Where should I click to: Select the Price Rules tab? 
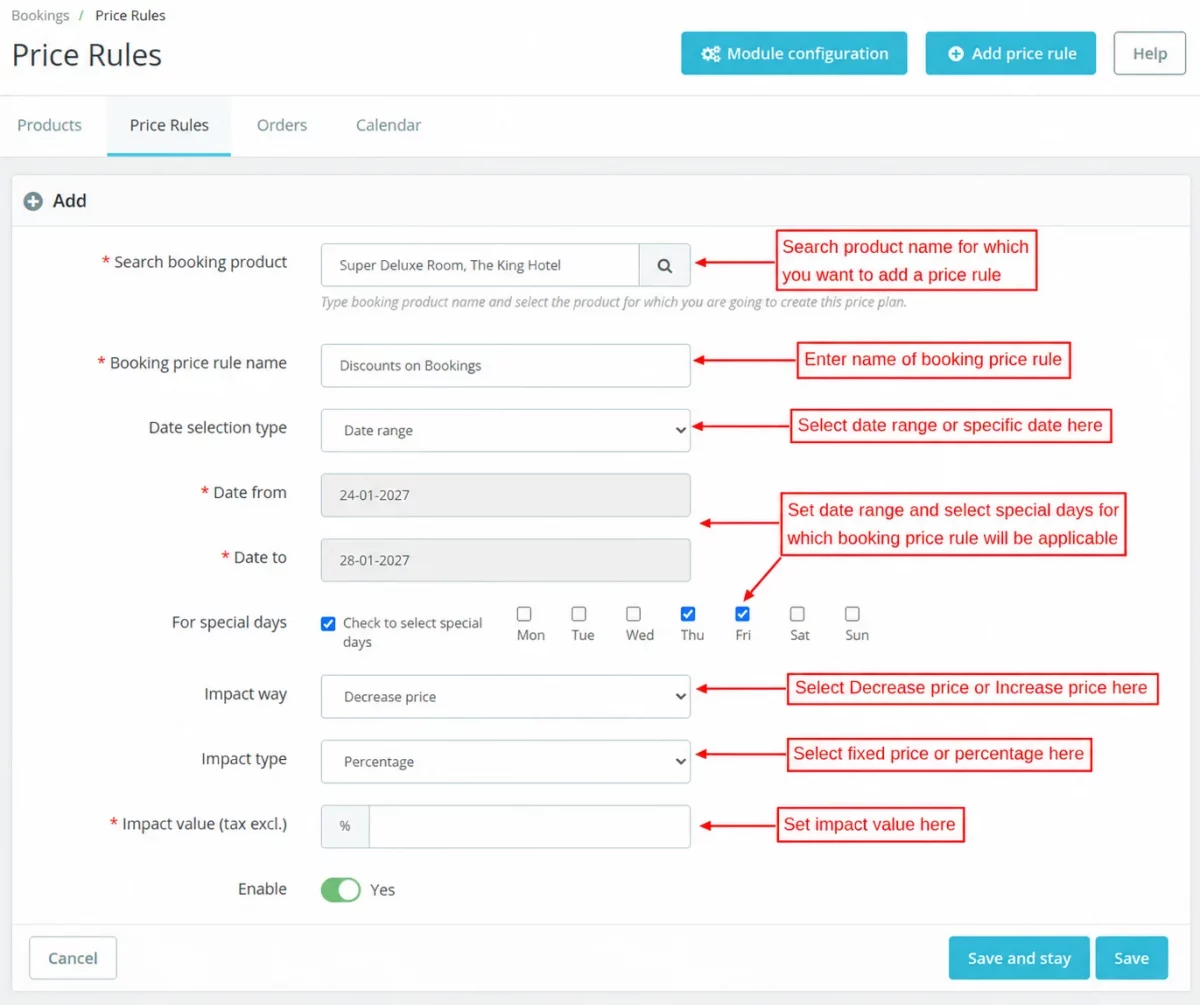tap(169, 125)
